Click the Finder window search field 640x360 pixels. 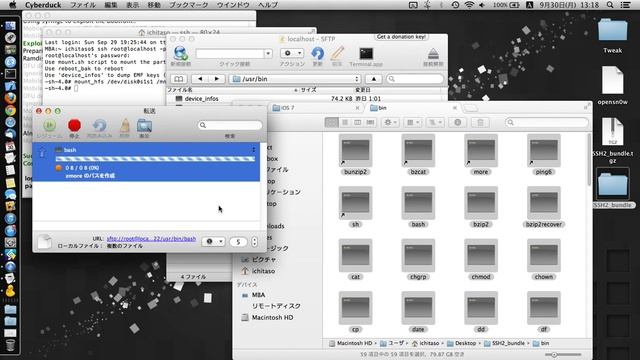547,122
